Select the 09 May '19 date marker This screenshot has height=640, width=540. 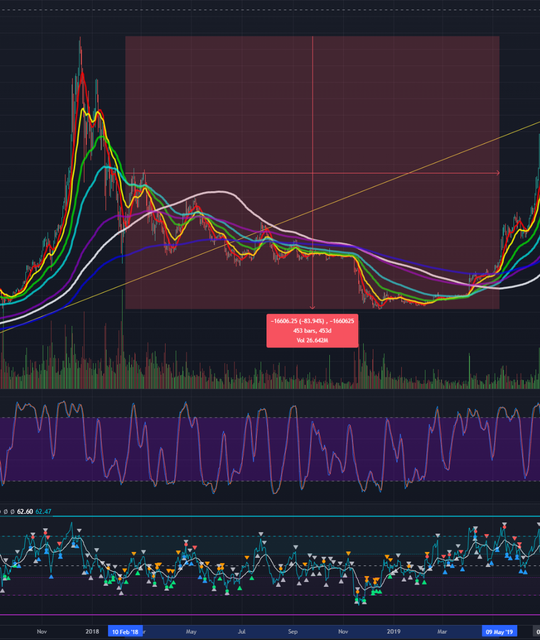[x=499, y=631]
